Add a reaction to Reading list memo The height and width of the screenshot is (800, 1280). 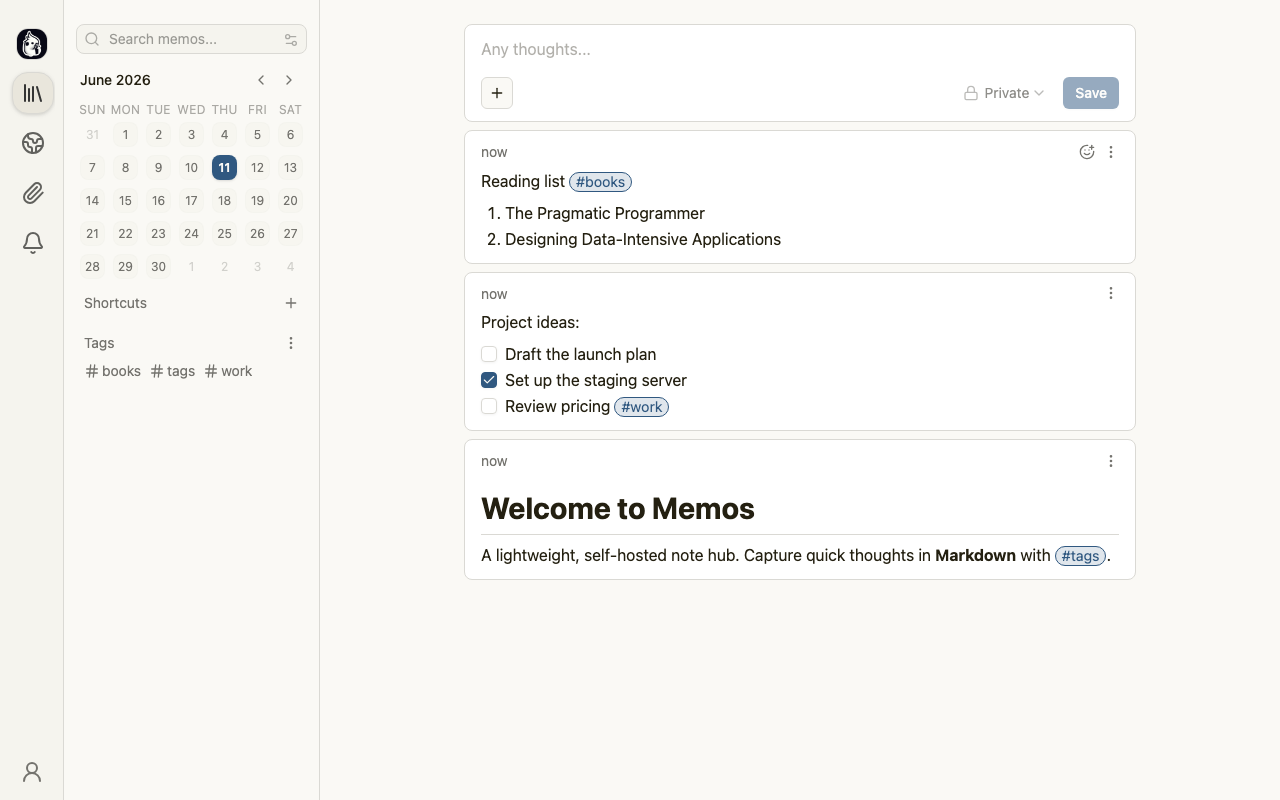point(1087,152)
